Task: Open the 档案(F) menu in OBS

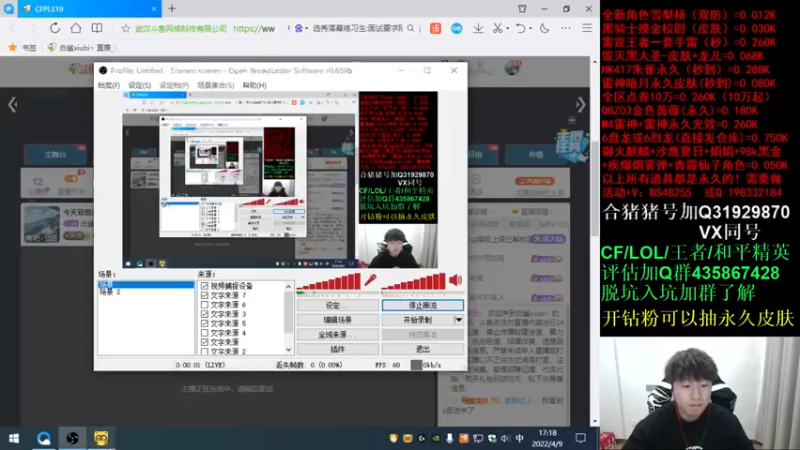Action: tap(109, 85)
